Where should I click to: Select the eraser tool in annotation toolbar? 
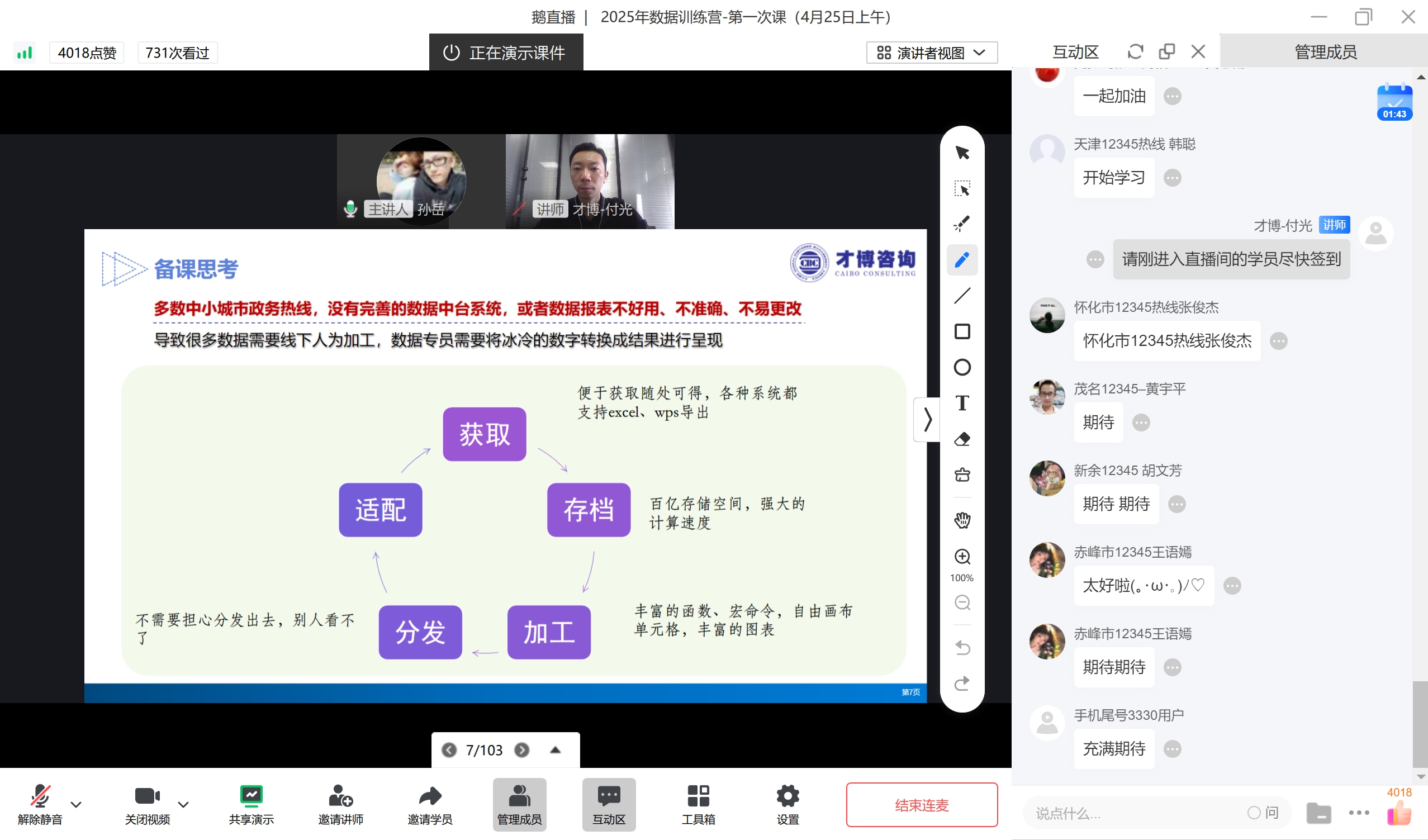[962, 439]
